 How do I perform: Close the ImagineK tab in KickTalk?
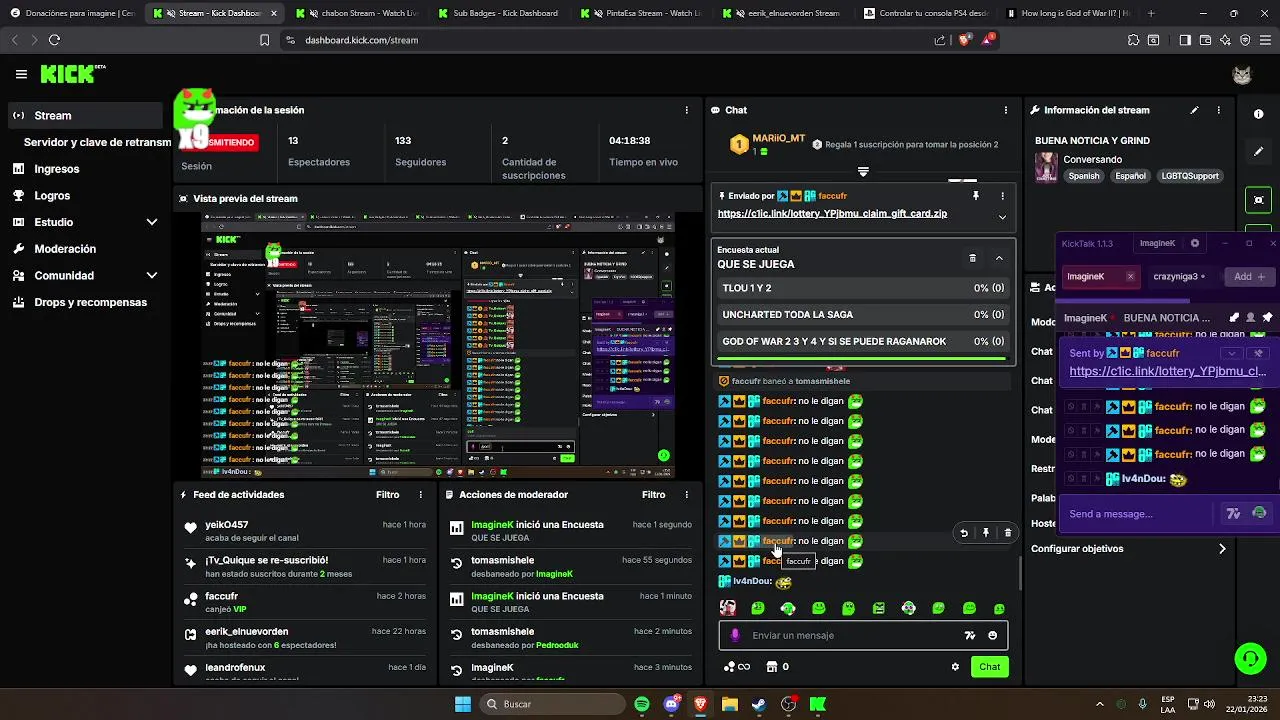pos(1130,277)
